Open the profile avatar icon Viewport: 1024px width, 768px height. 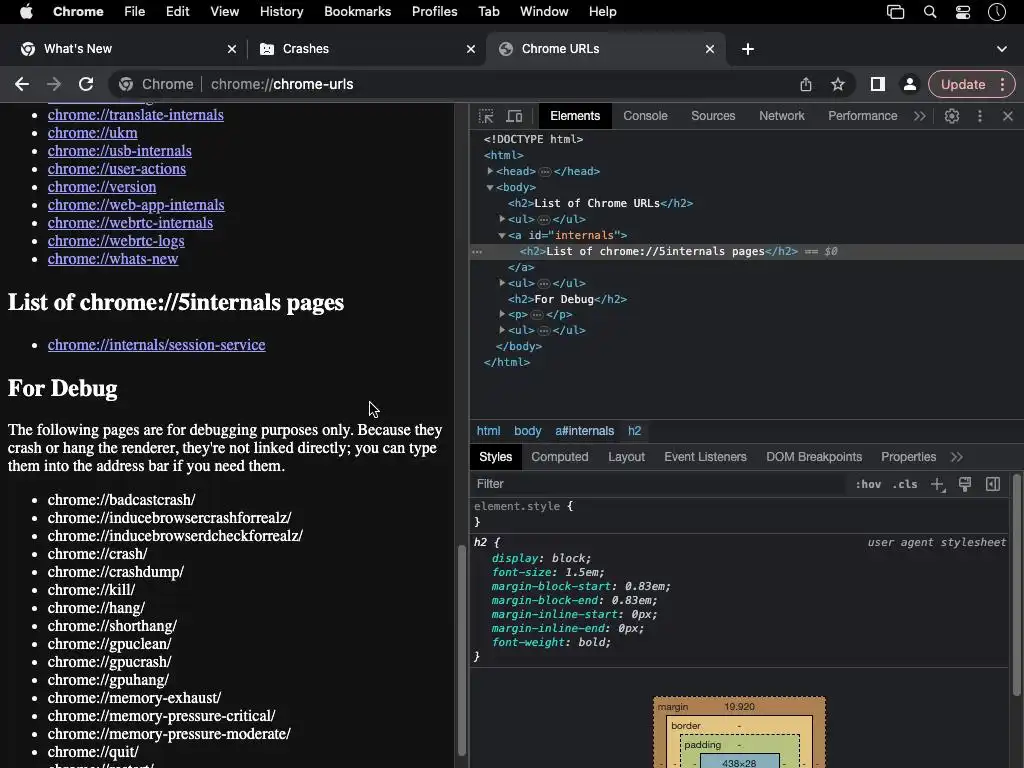tap(909, 84)
